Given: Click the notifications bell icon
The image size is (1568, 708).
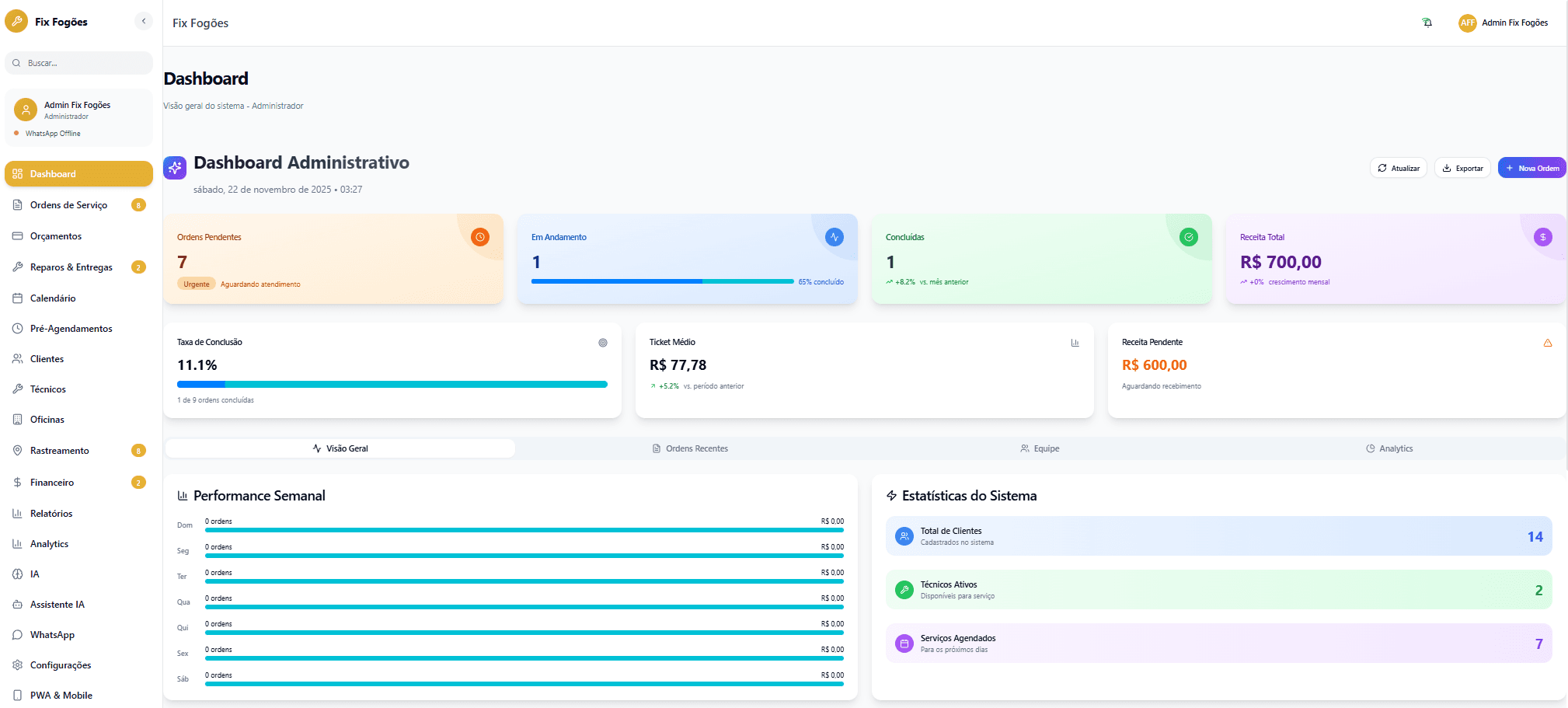Looking at the screenshot, I should point(1427,22).
